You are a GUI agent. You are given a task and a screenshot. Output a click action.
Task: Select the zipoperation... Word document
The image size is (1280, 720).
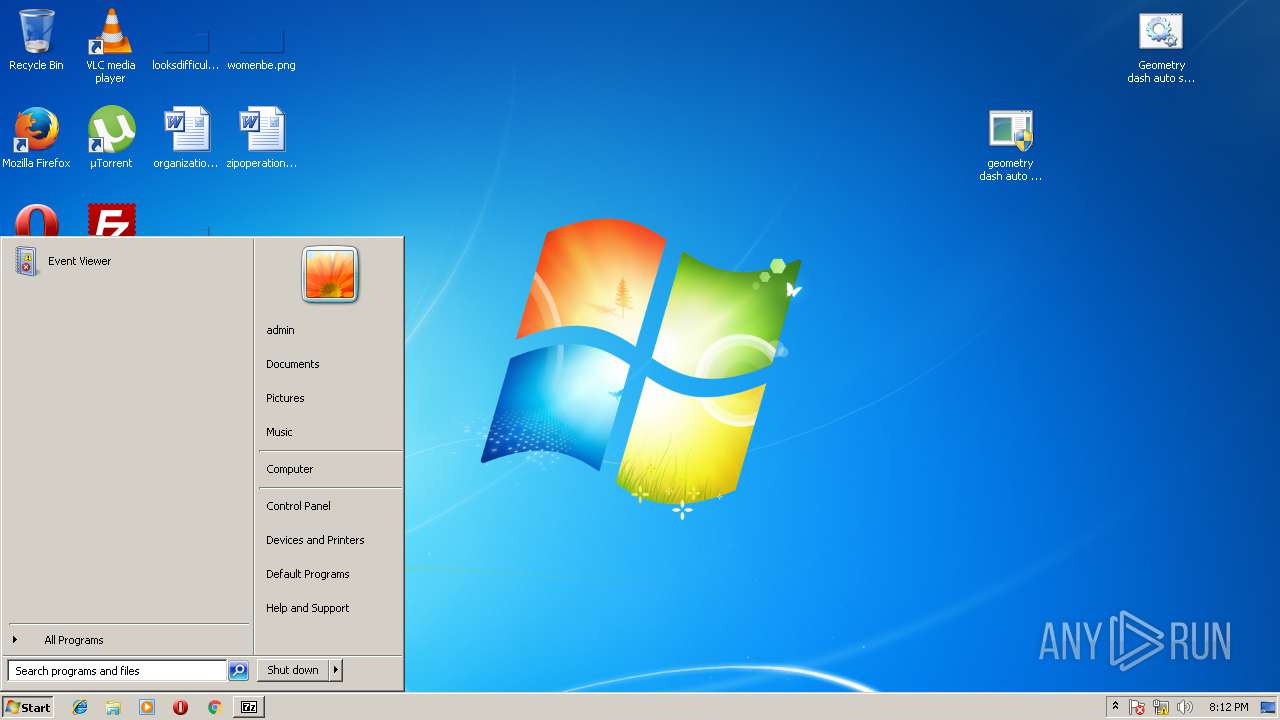click(x=261, y=138)
